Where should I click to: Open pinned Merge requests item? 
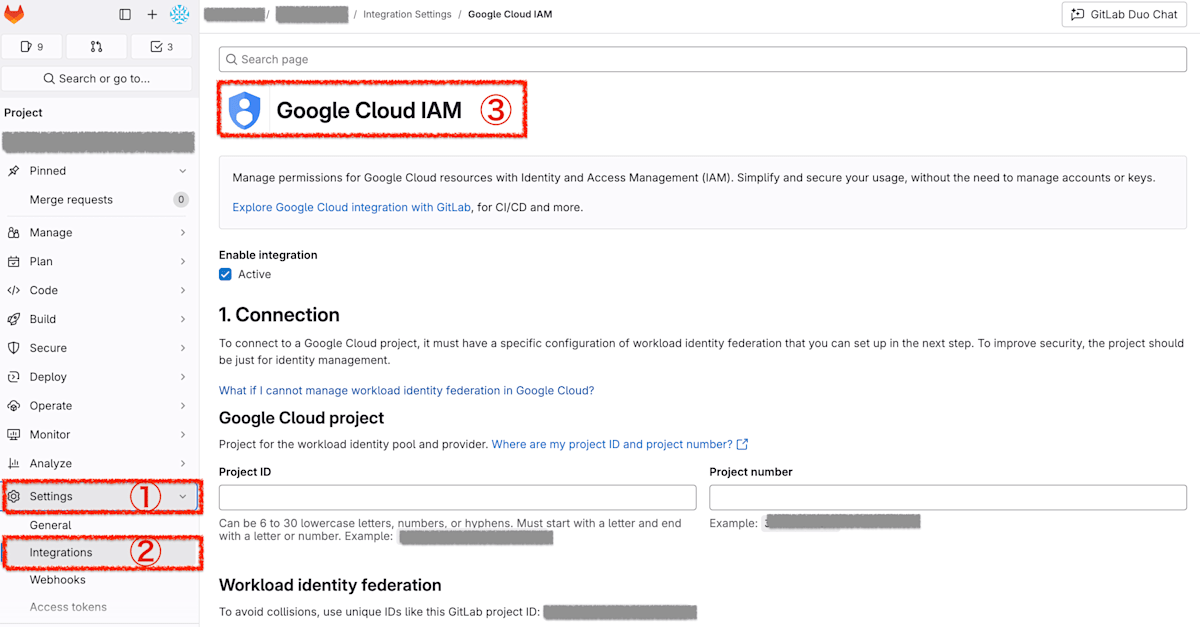click(97, 200)
